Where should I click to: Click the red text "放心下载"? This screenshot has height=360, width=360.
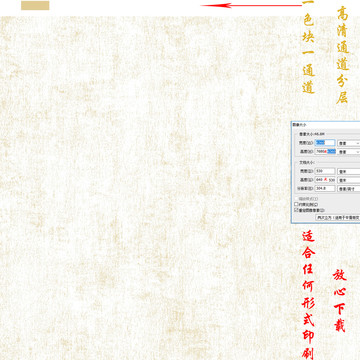click(340, 300)
